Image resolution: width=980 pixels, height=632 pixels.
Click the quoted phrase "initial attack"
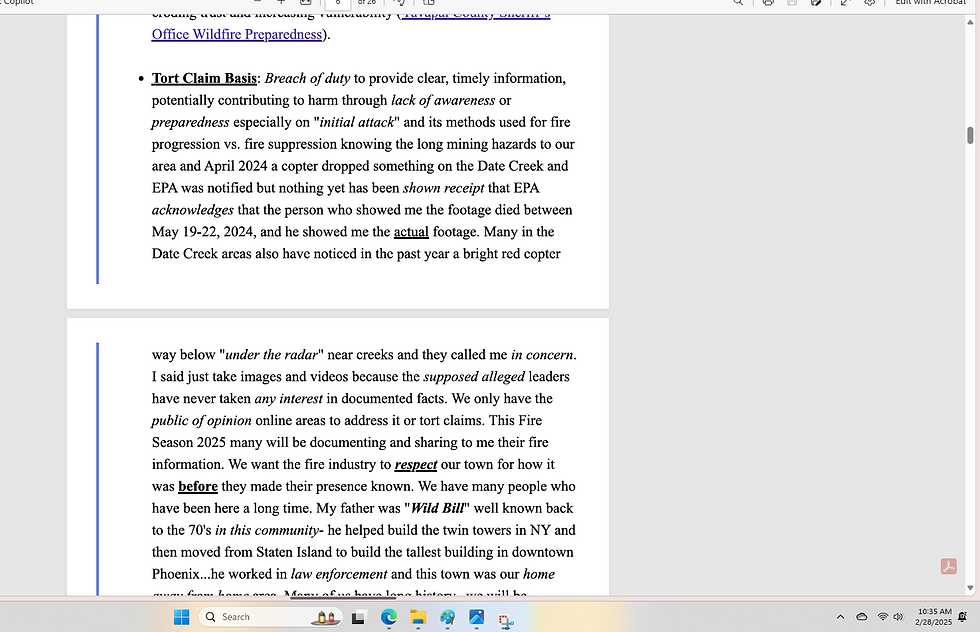pyautogui.click(x=357, y=122)
